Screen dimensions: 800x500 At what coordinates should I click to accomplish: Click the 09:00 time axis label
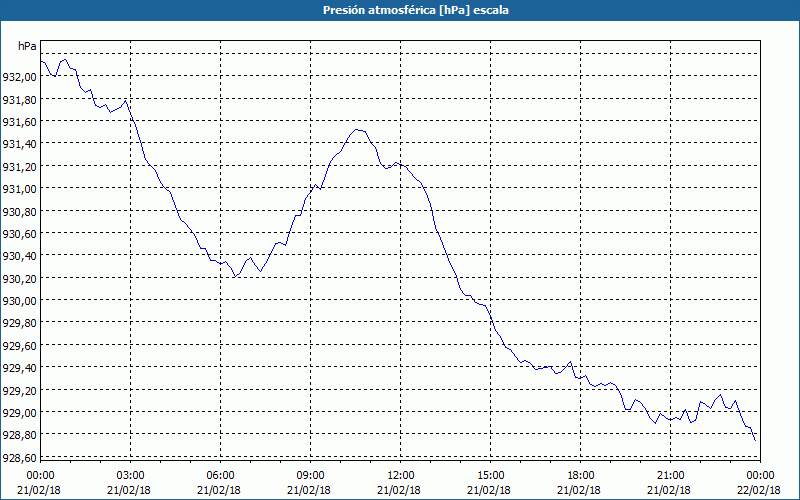(x=310, y=476)
